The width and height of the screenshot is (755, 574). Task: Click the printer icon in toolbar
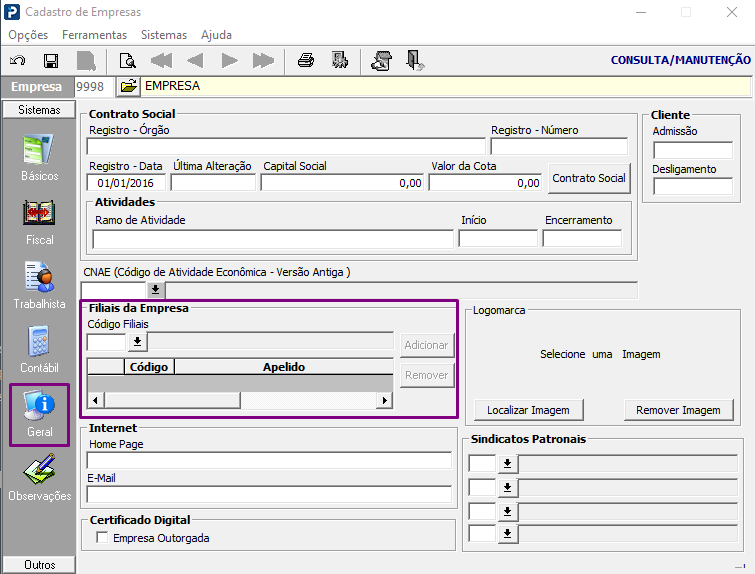306,61
